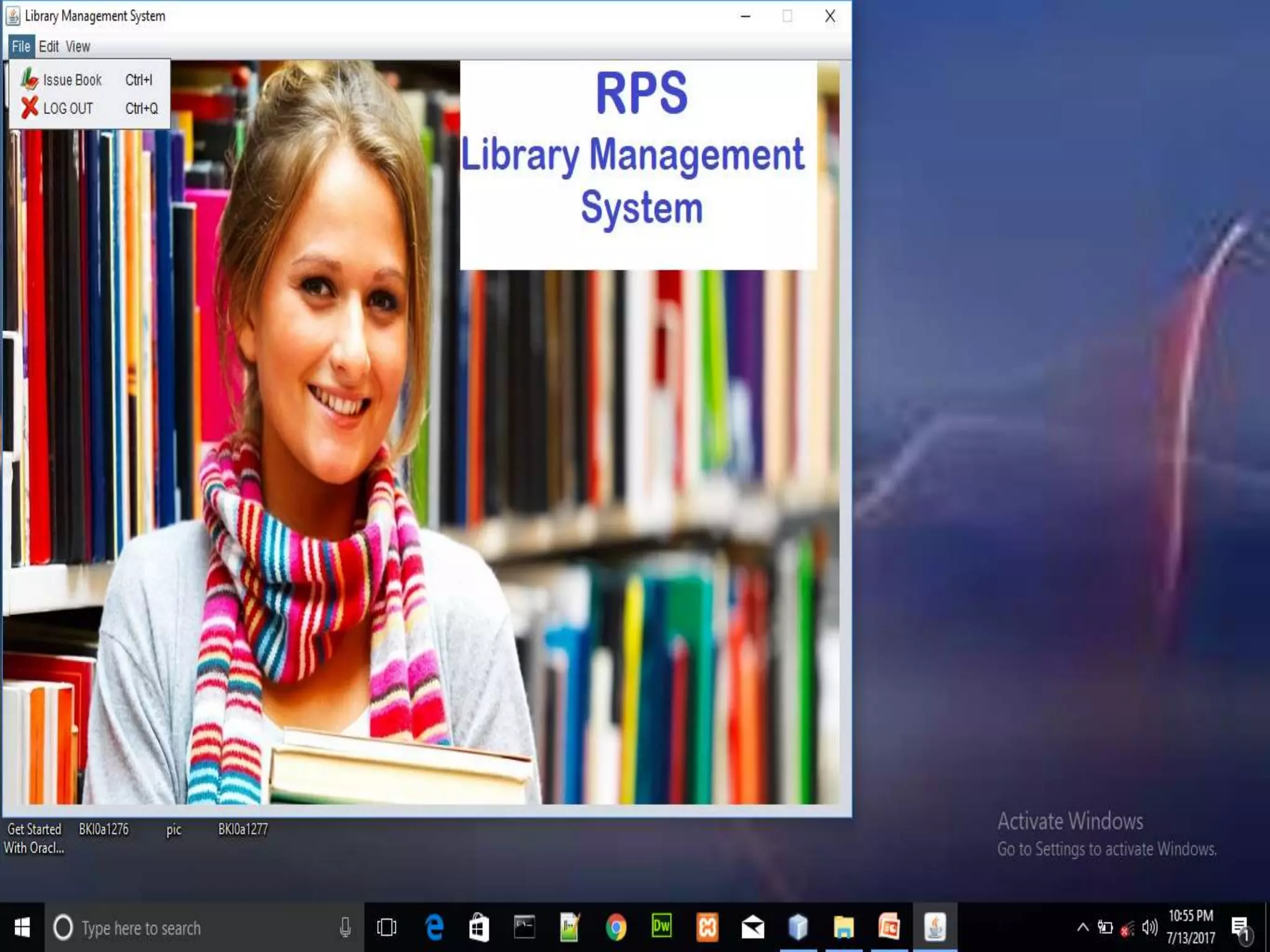The image size is (1270, 952).
Task: Open Microsoft Edge from the taskbar
Action: coord(434,927)
